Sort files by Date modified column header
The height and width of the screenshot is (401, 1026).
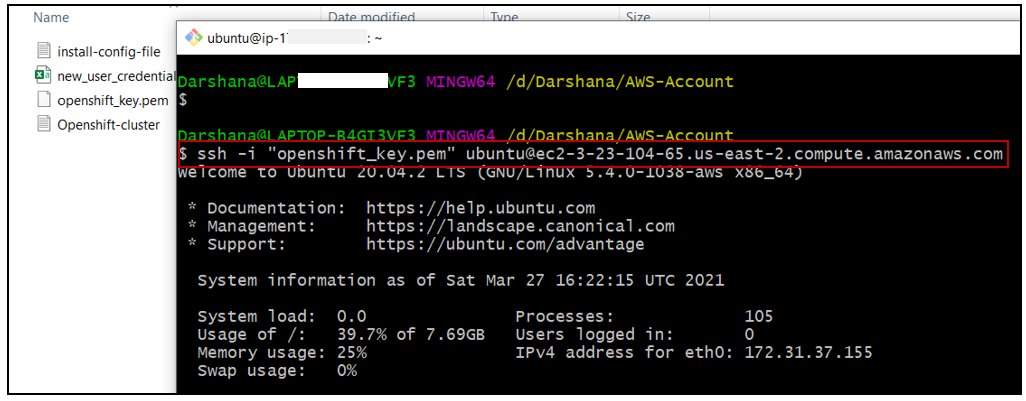(371, 18)
